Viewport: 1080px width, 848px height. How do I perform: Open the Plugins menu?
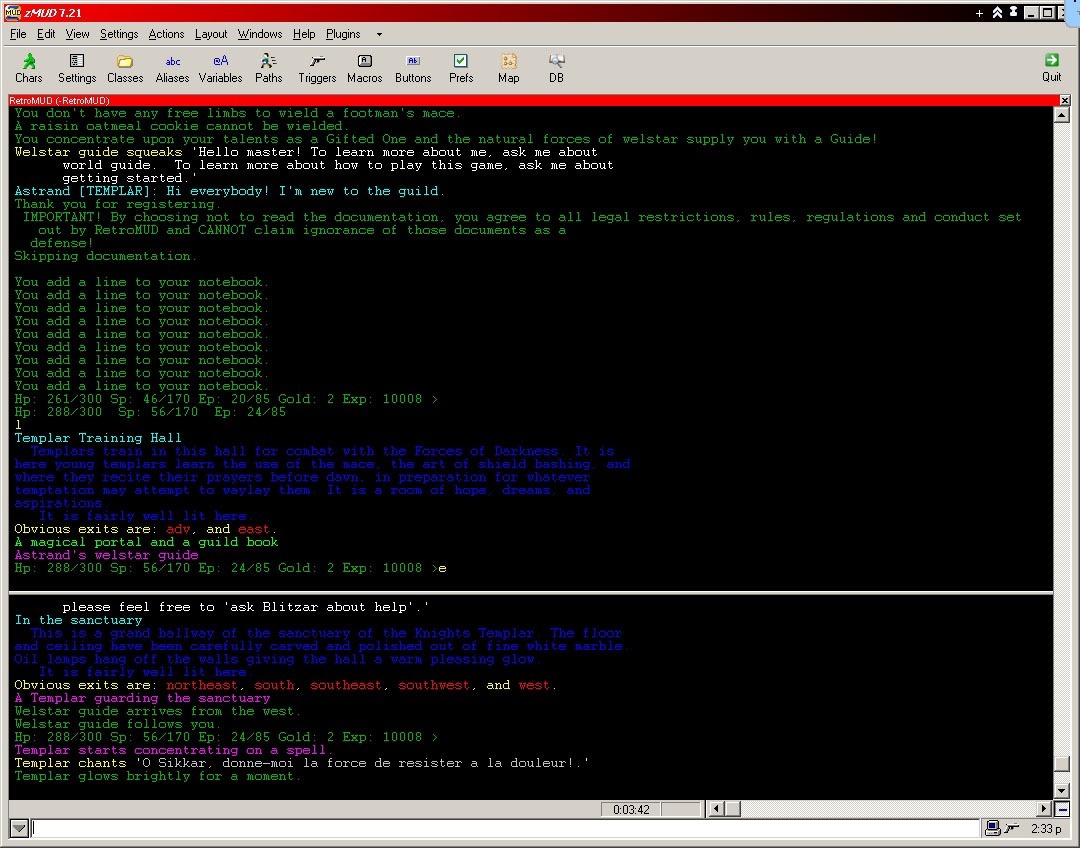tap(342, 34)
